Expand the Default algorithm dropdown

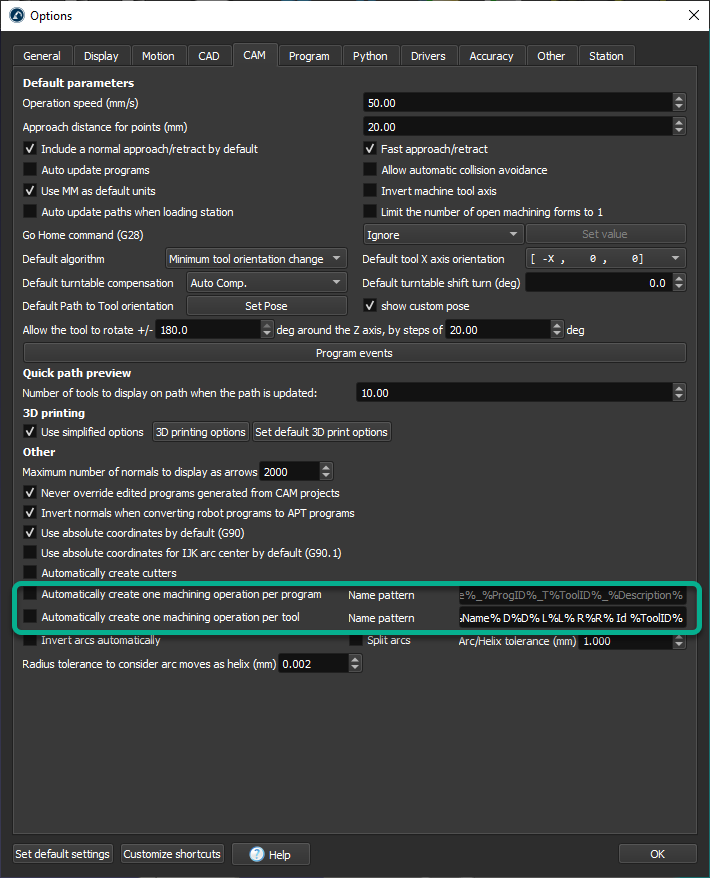coord(255,259)
